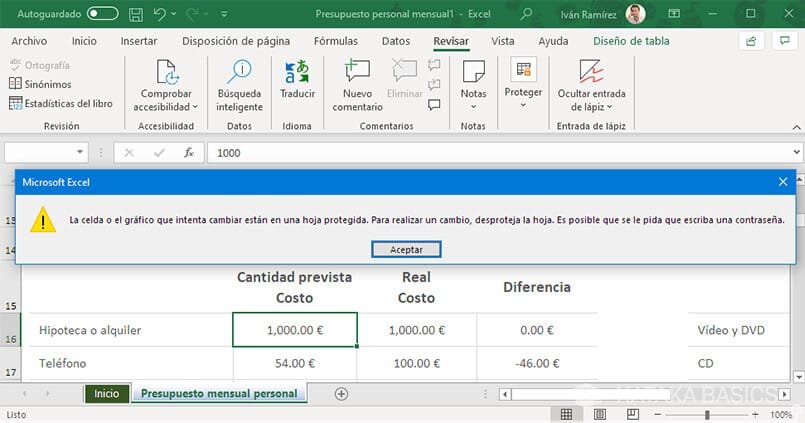Select the -46.00 € difference cell
This screenshot has height=423, width=805.
point(537,363)
